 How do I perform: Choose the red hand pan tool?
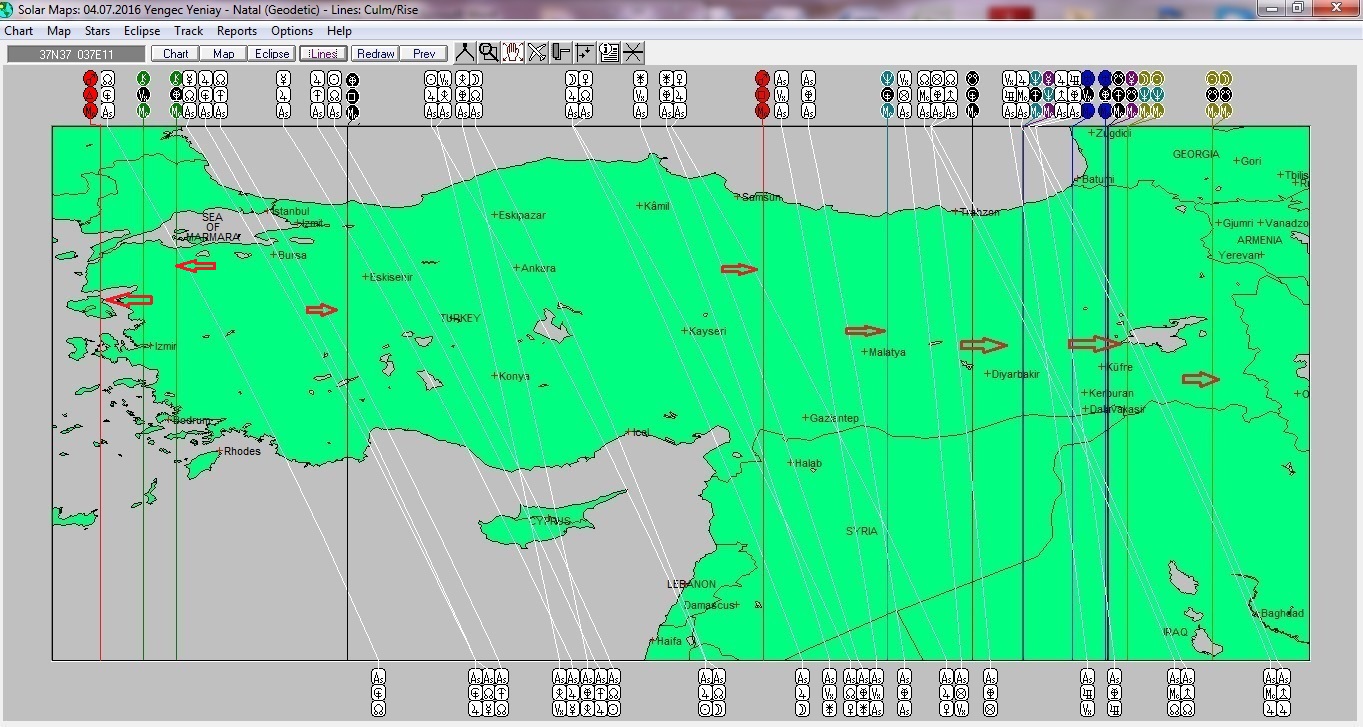[513, 53]
